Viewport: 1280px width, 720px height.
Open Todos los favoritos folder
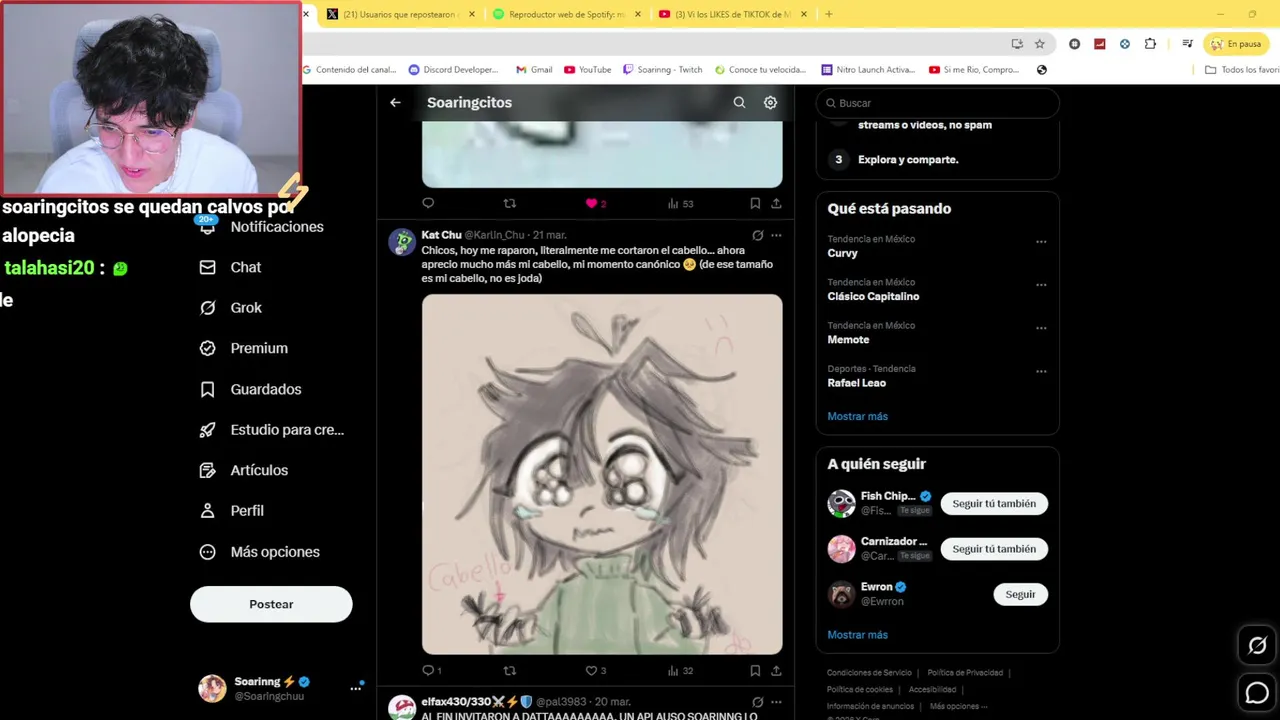click(1242, 70)
